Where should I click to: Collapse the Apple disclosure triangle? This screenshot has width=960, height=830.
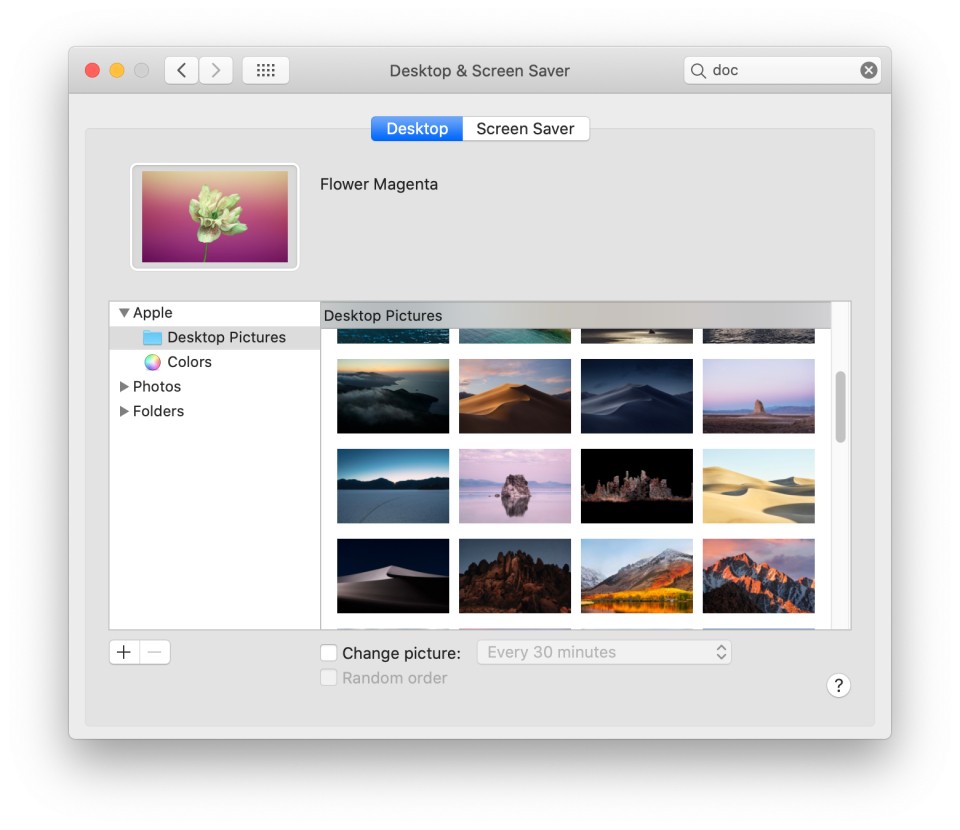[124, 313]
